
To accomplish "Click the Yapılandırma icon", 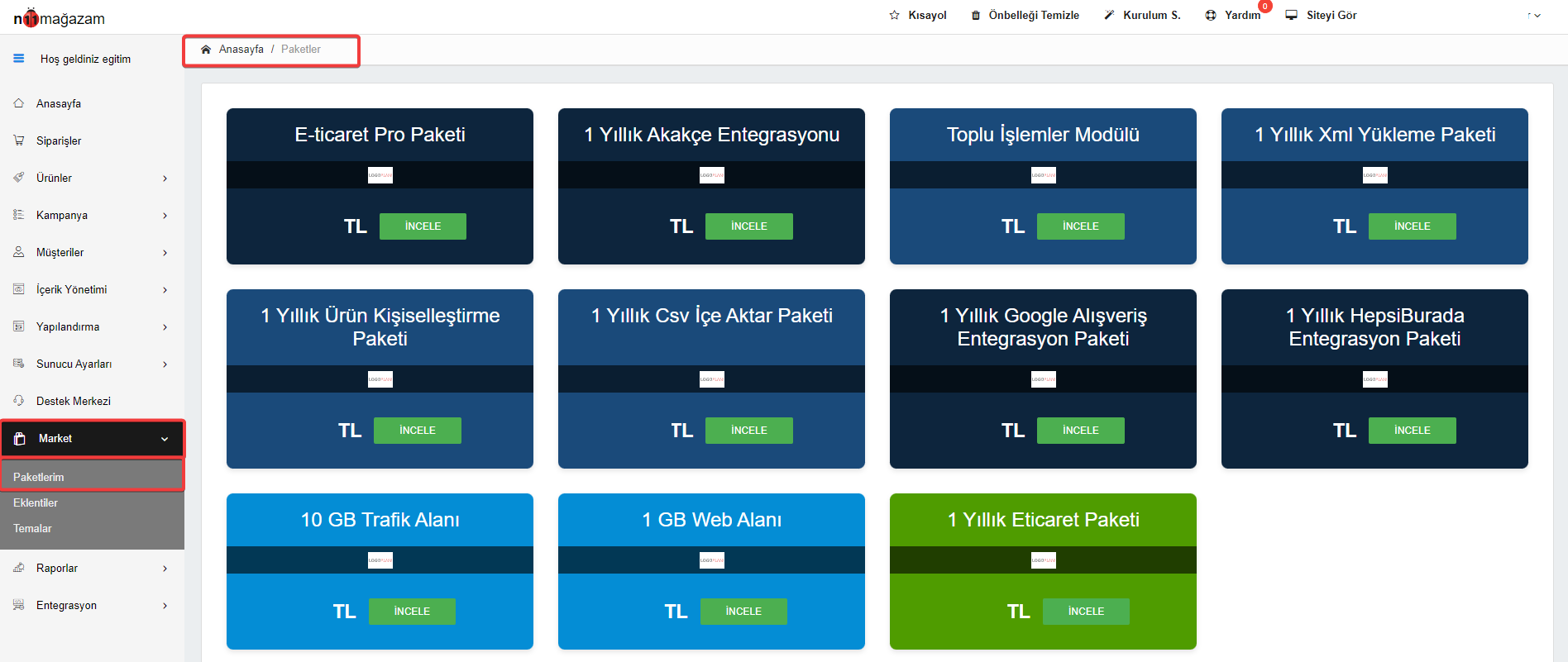I will click(19, 326).
